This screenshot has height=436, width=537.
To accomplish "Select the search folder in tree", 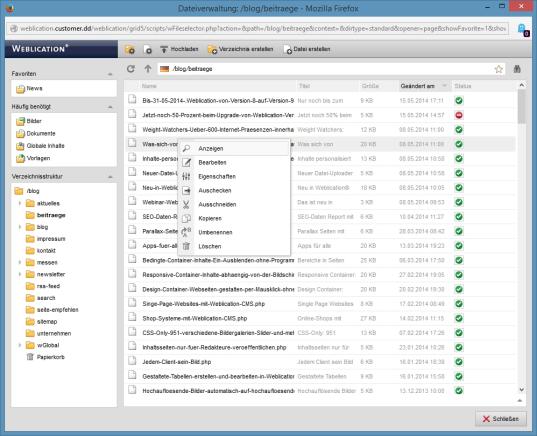I will coord(41,298).
